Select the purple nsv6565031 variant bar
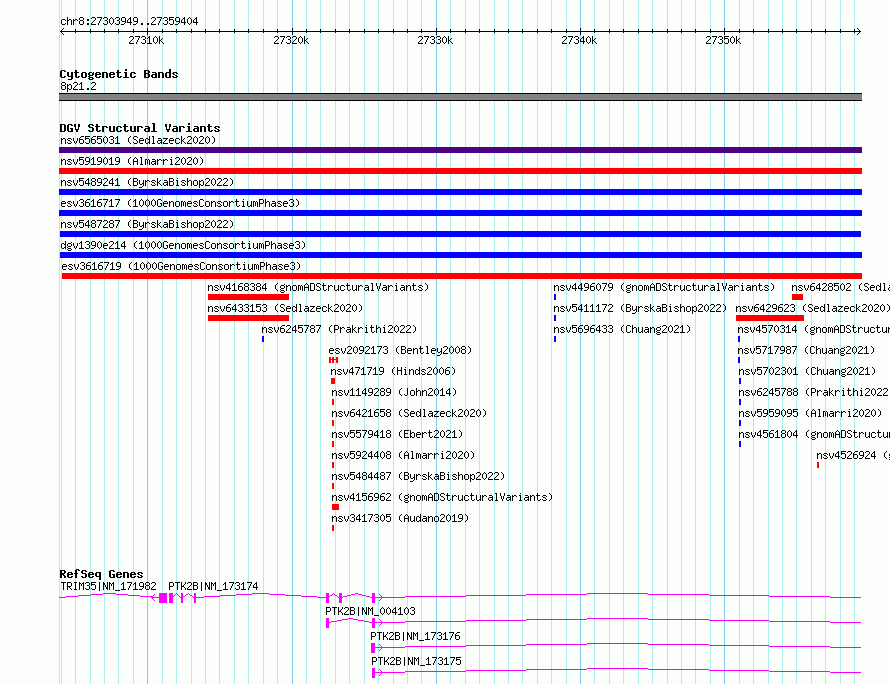Image resolution: width=890 pixels, height=684 pixels. [x=460, y=150]
